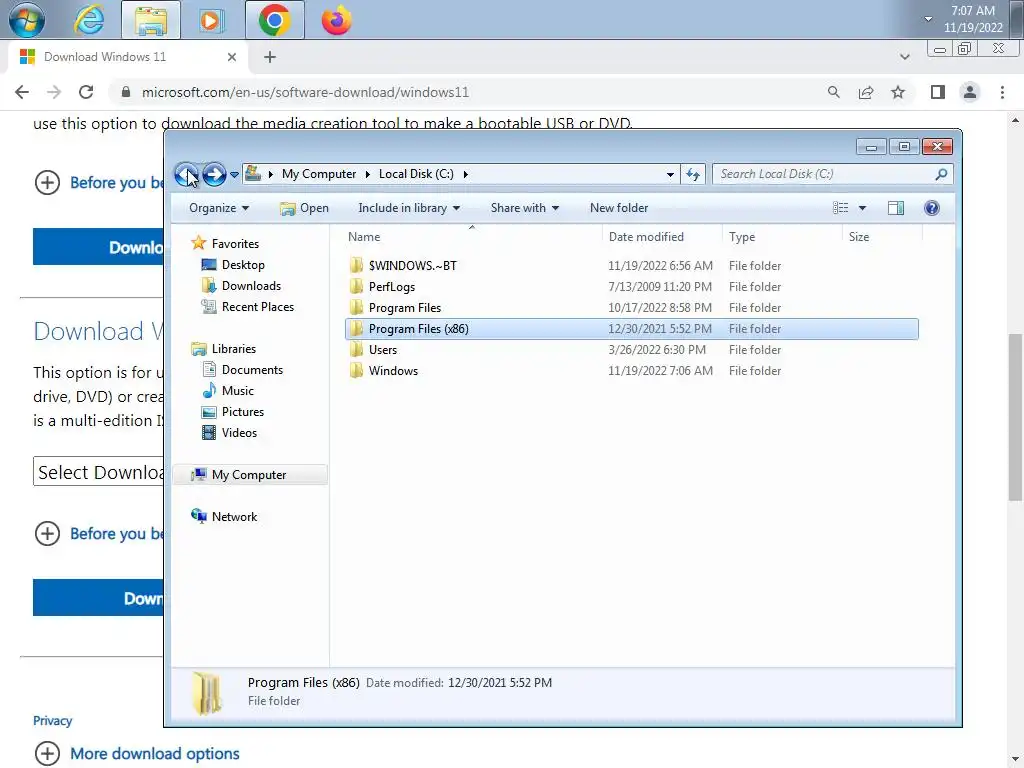Open the Include in library menu
1024x768 pixels.
pyautogui.click(x=409, y=208)
